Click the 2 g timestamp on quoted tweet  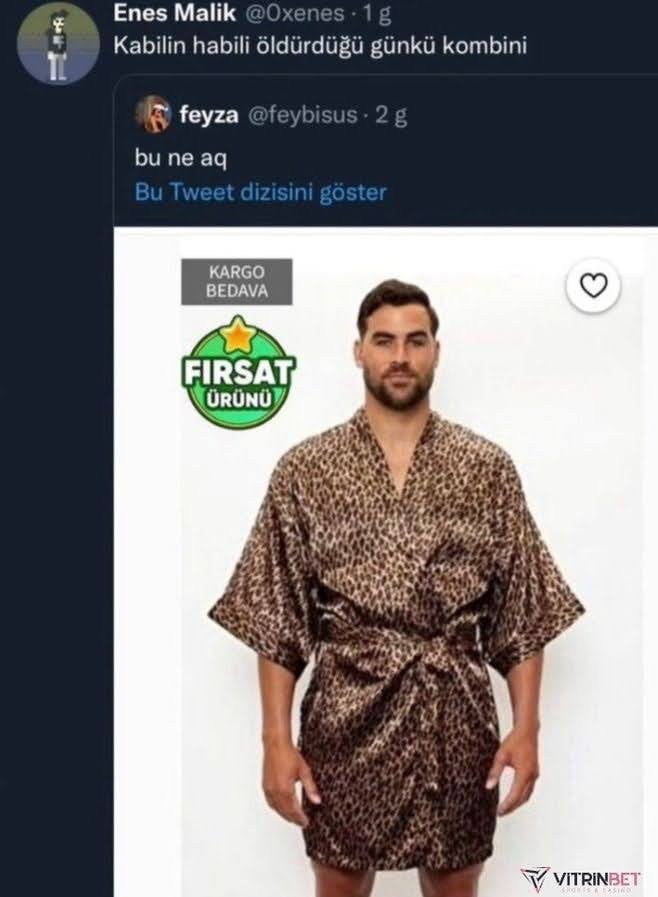[391, 115]
